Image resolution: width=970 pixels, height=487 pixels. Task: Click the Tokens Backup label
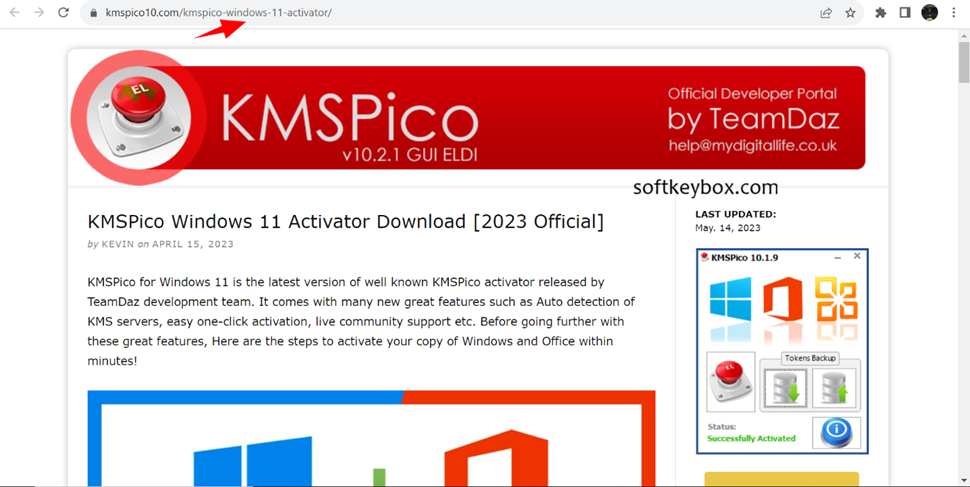[x=810, y=358]
